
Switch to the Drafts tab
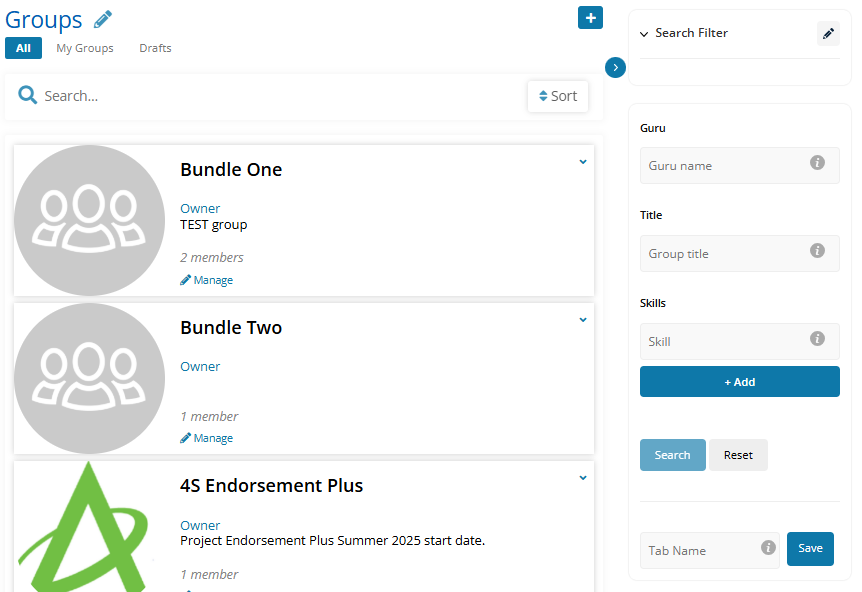tap(155, 48)
